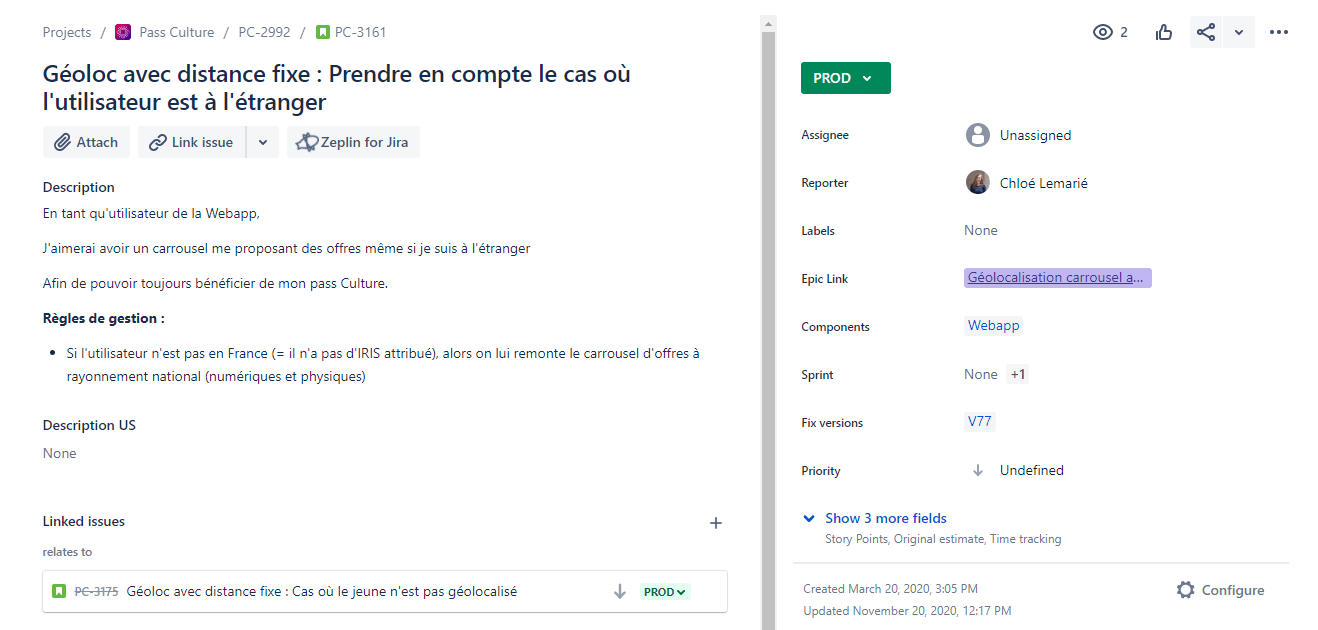
Task: Open the PROD status dropdown
Action: pos(845,78)
